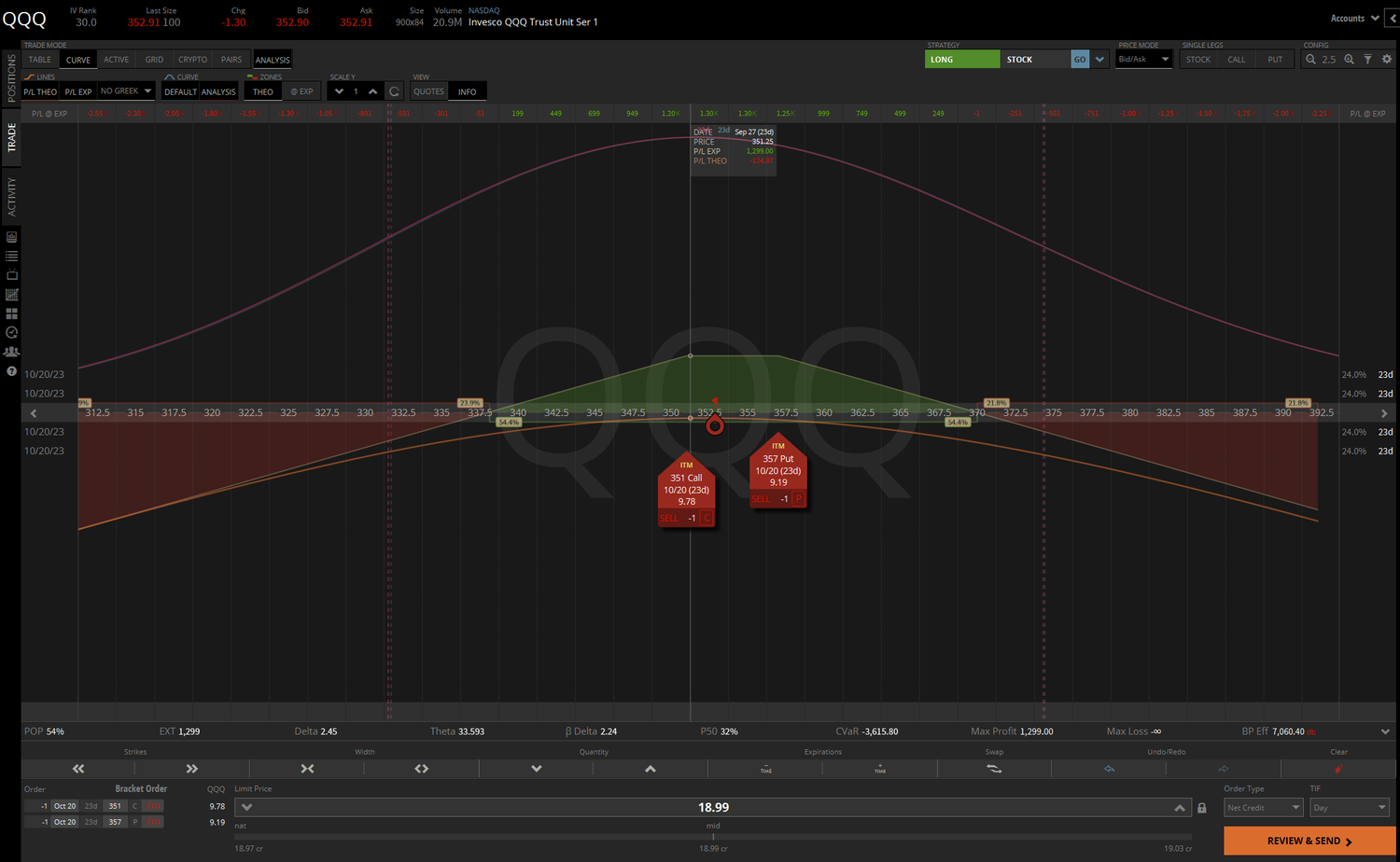Viewport: 1400px width, 862px height.
Task: Toggle the @ EXP zones button
Action: (301, 91)
